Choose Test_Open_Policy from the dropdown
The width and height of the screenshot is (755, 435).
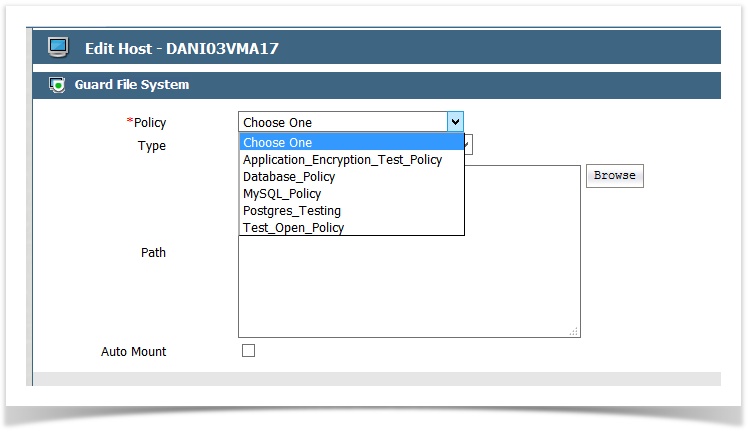293,228
